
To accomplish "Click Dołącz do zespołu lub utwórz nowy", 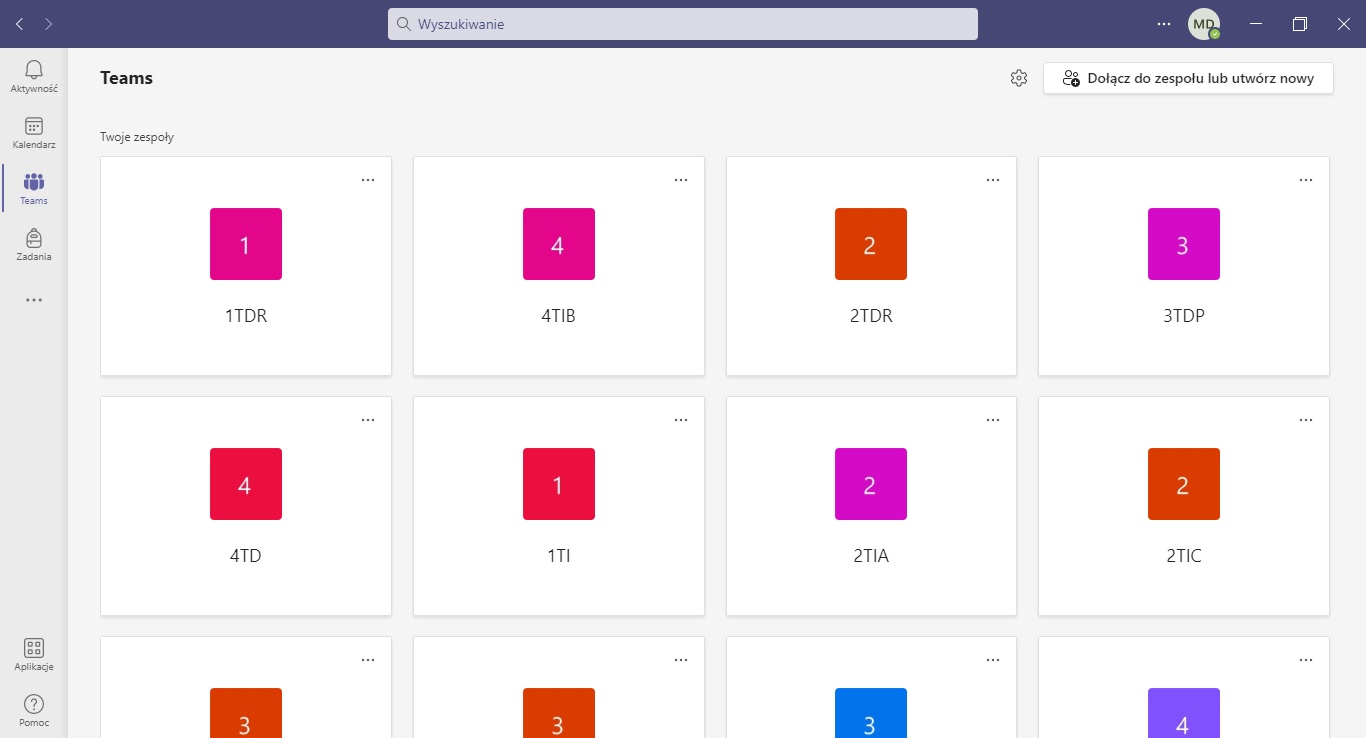I will pyautogui.click(x=1188, y=78).
